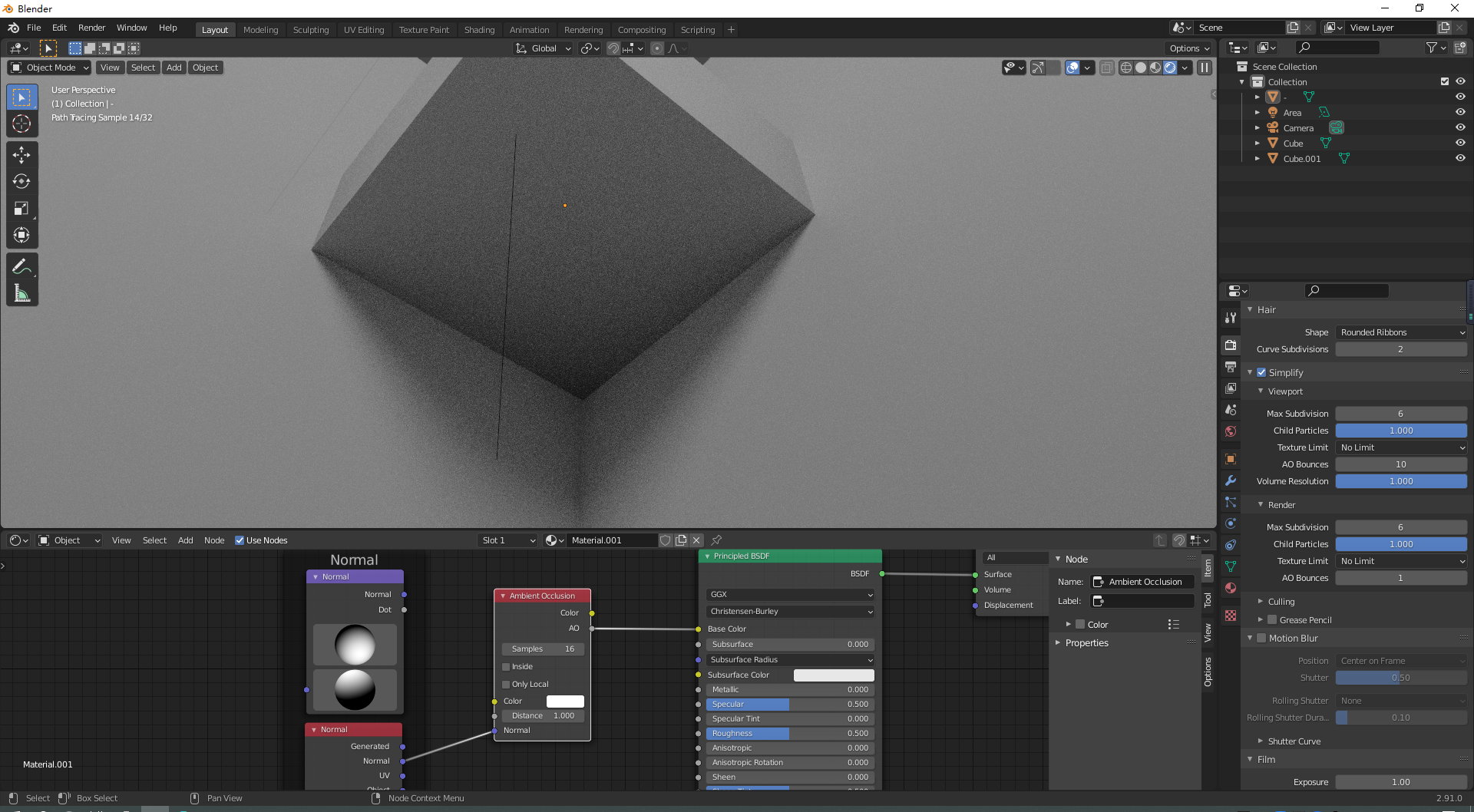The width and height of the screenshot is (1474, 812).
Task: Switch to wireframe viewport shading
Action: (1126, 68)
